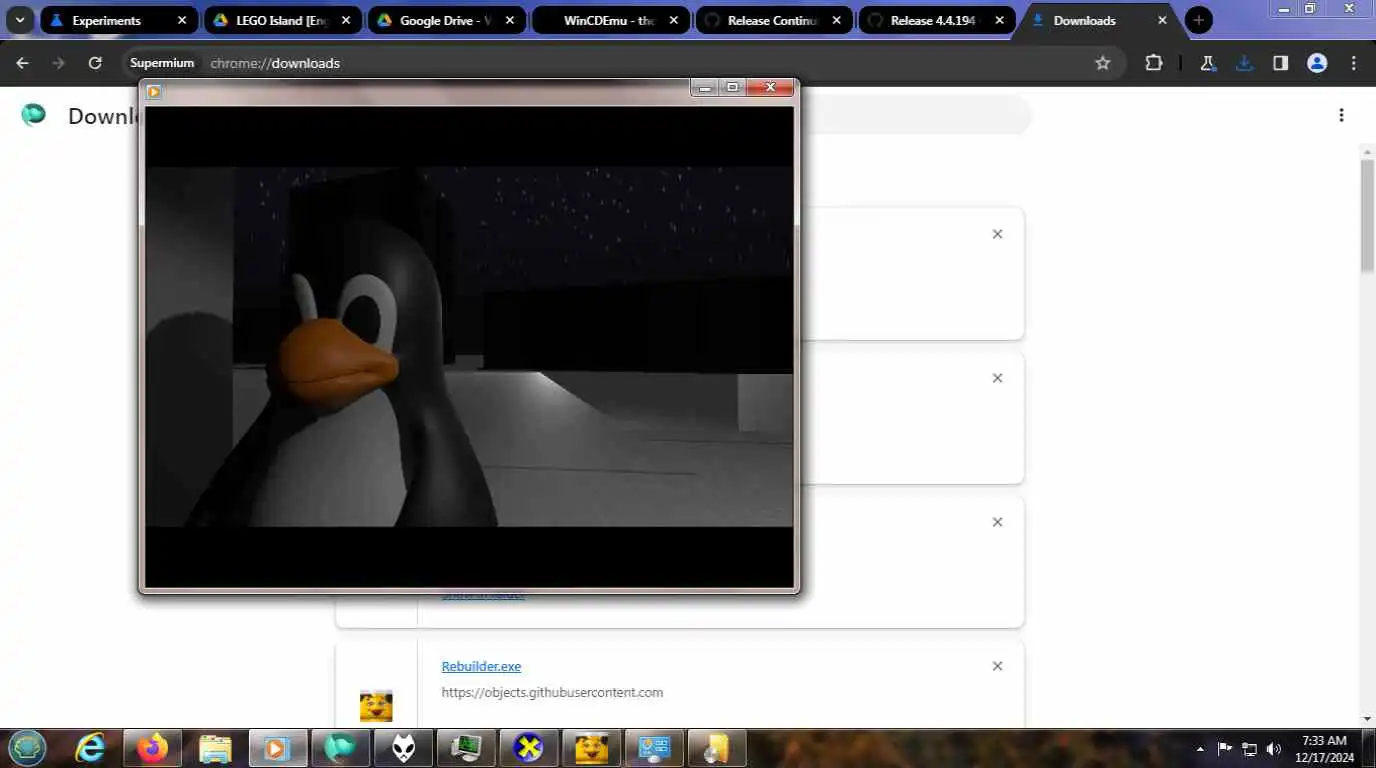Open the green computer monitor taskbar app
1376x768 pixels.
pyautogui.click(x=466, y=748)
